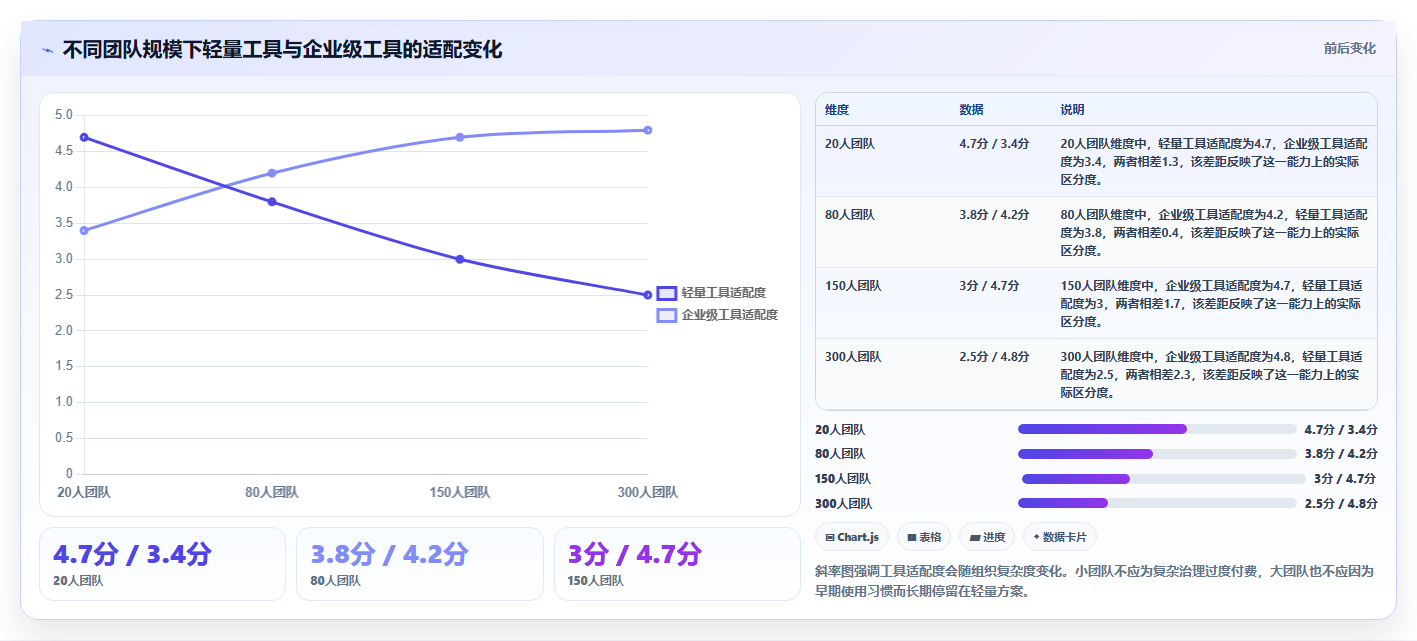Click the 80人团队 progress bar
Image resolution: width=1417 pixels, height=641 pixels.
pyautogui.click(x=1157, y=454)
